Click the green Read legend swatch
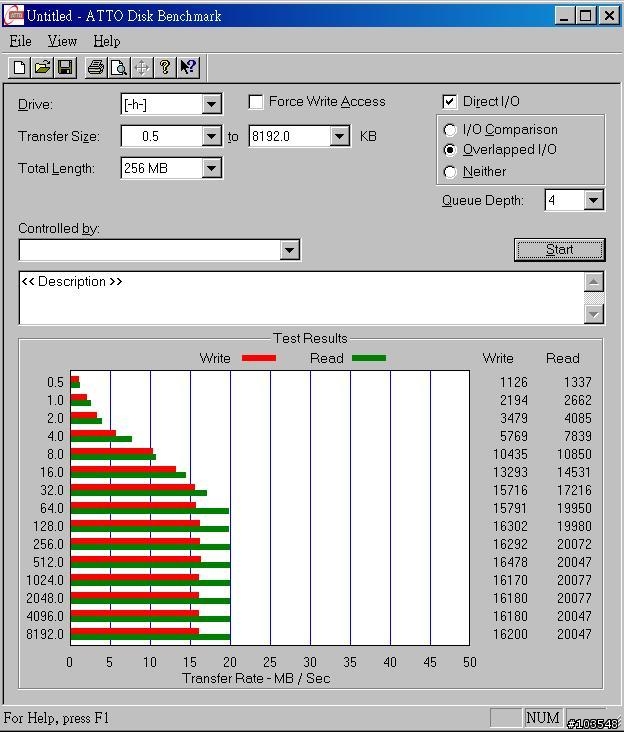Viewport: 624px width, 732px height. [369, 358]
